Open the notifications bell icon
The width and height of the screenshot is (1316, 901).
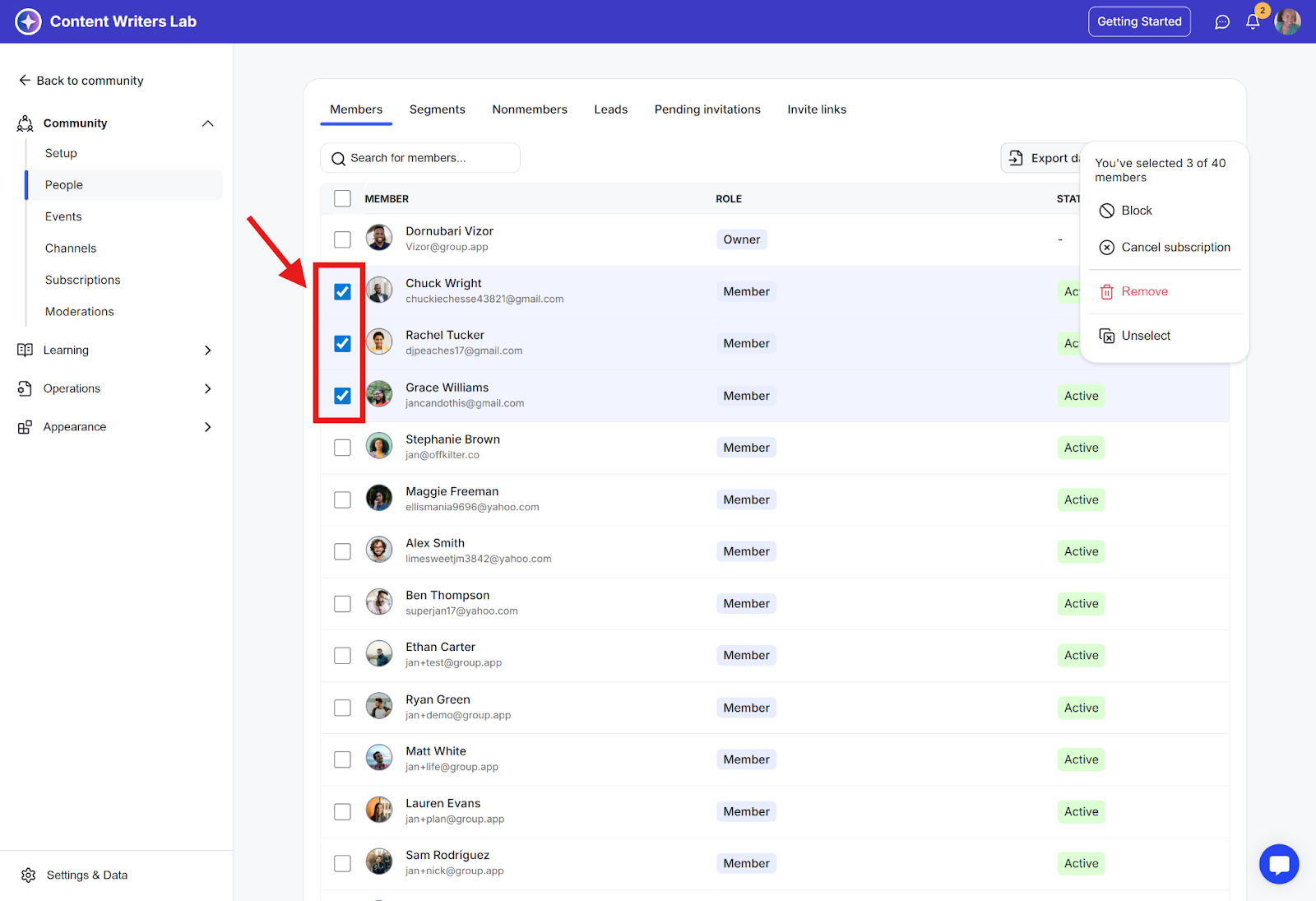click(1253, 22)
